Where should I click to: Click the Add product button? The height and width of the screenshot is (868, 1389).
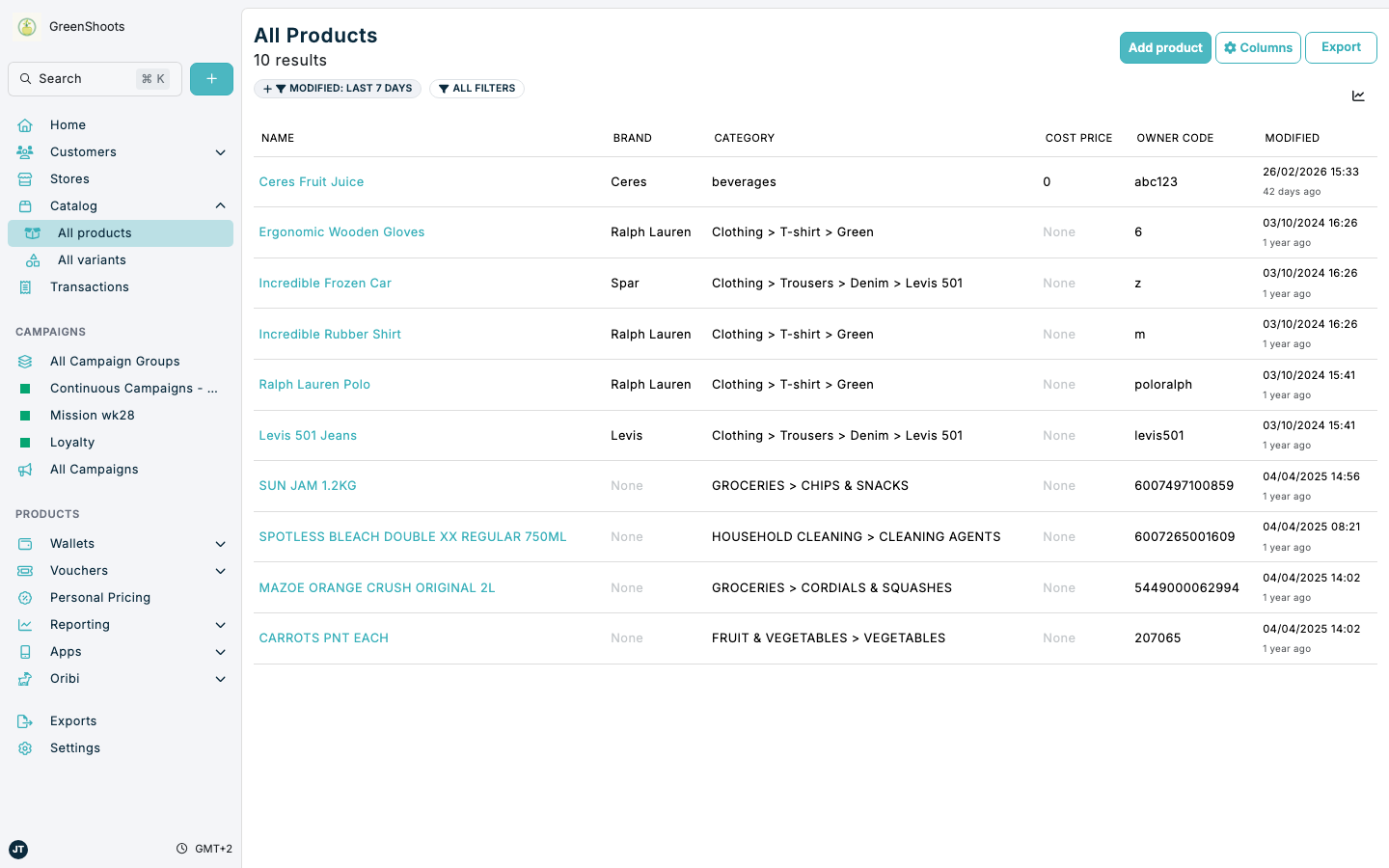(1165, 47)
